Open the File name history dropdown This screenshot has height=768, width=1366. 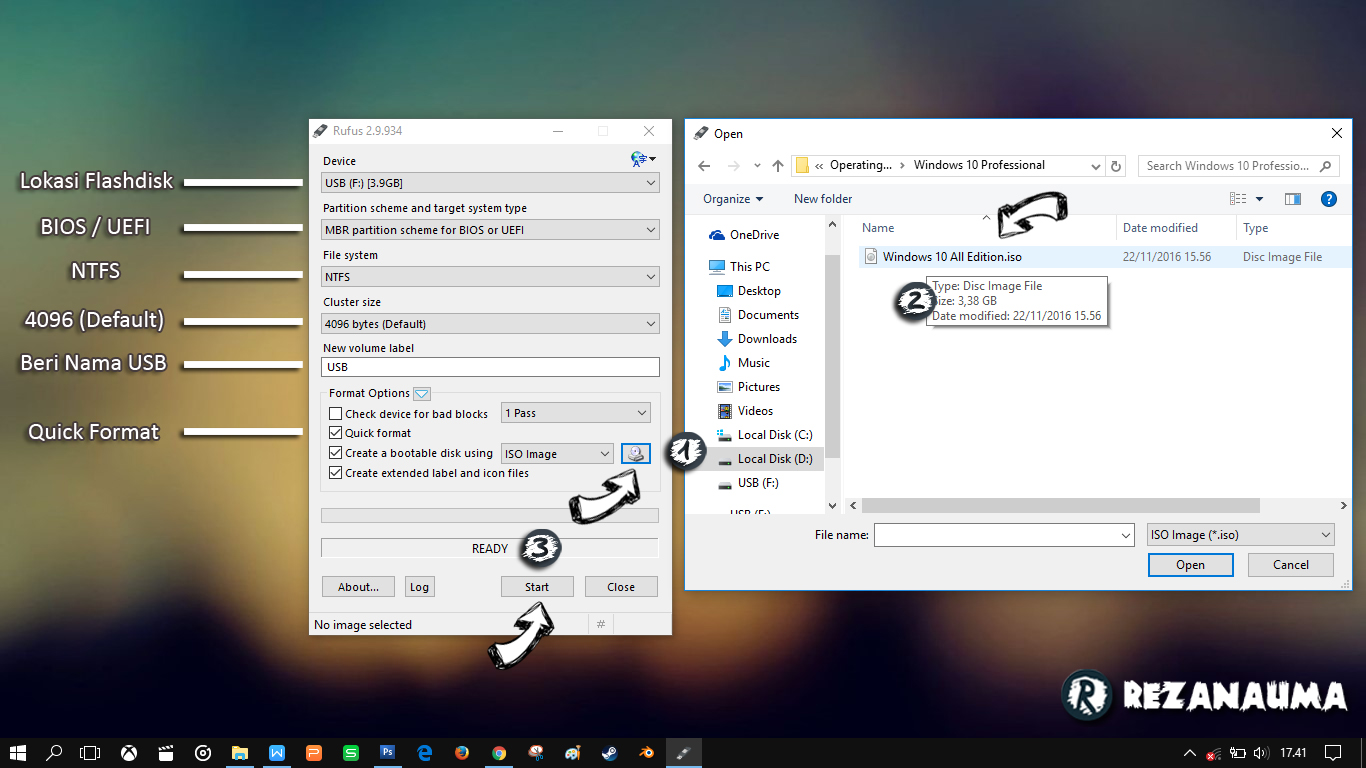tap(1126, 535)
